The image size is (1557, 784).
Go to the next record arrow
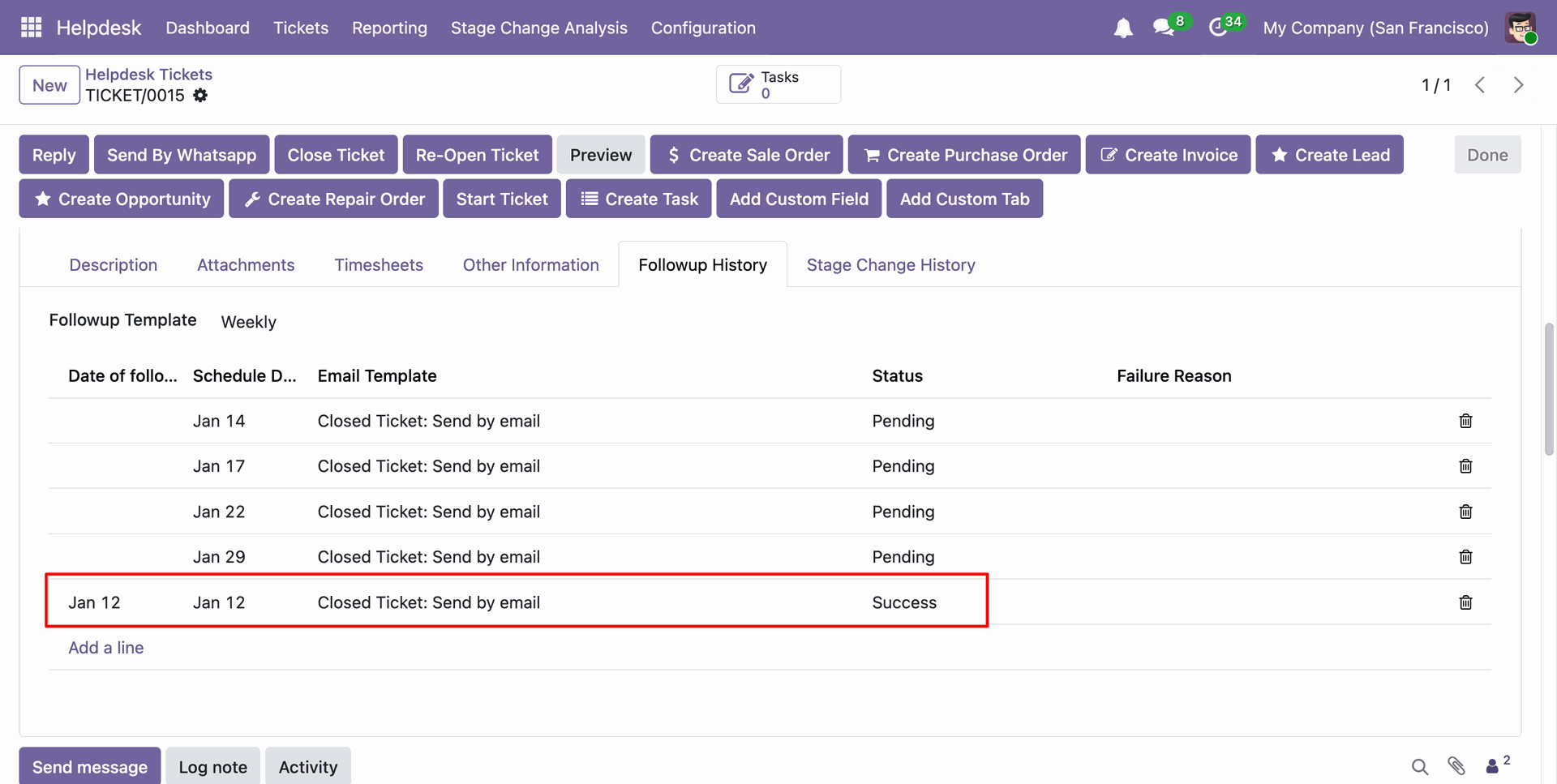click(1518, 85)
